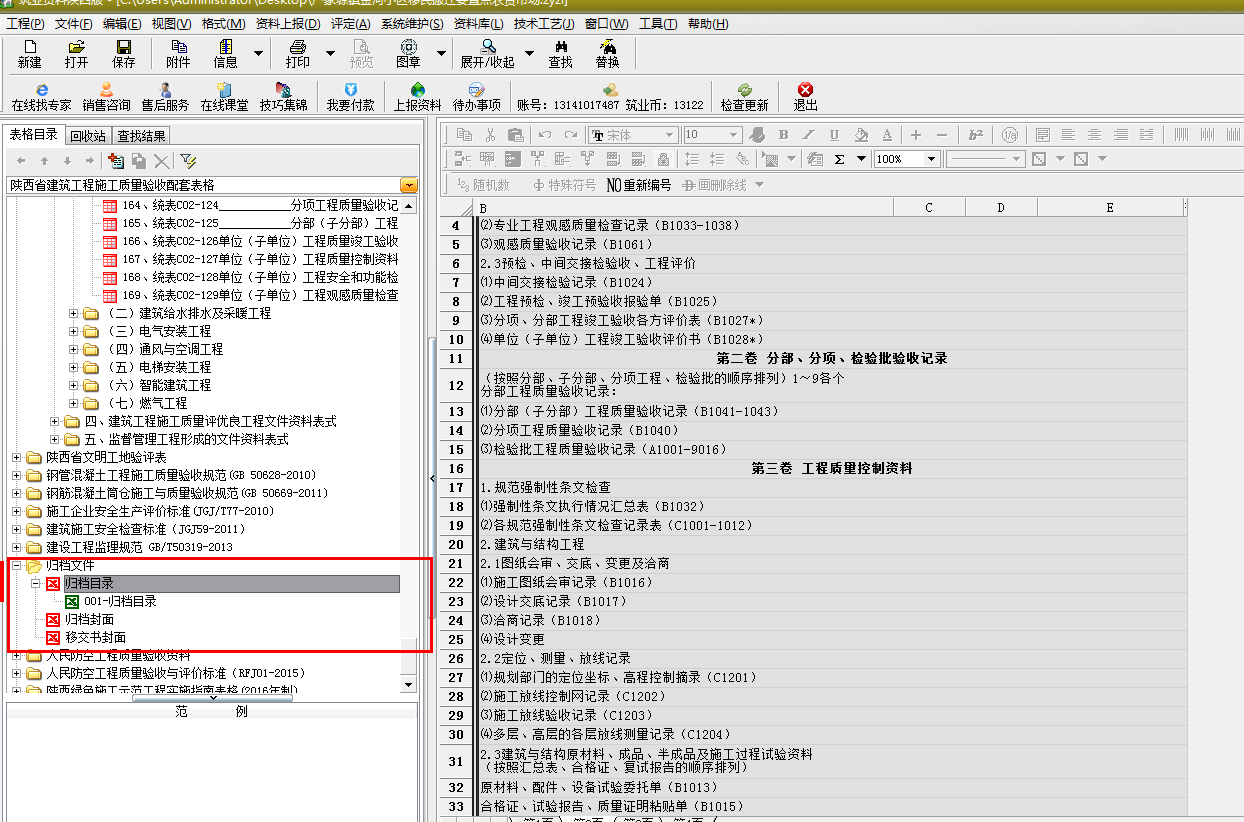Open the 100% zoom dropdown
1244x822 pixels.
click(931, 159)
